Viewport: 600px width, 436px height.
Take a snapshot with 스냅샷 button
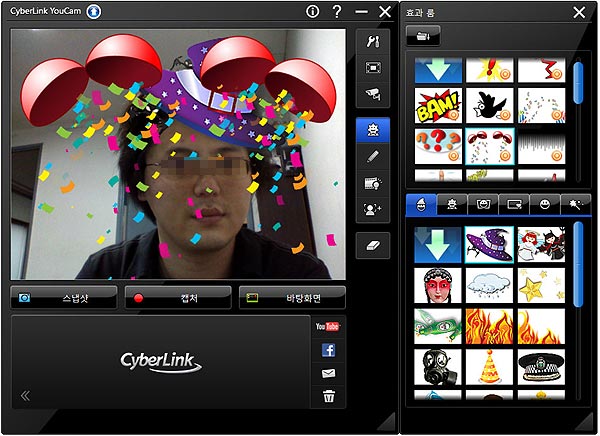point(64,297)
